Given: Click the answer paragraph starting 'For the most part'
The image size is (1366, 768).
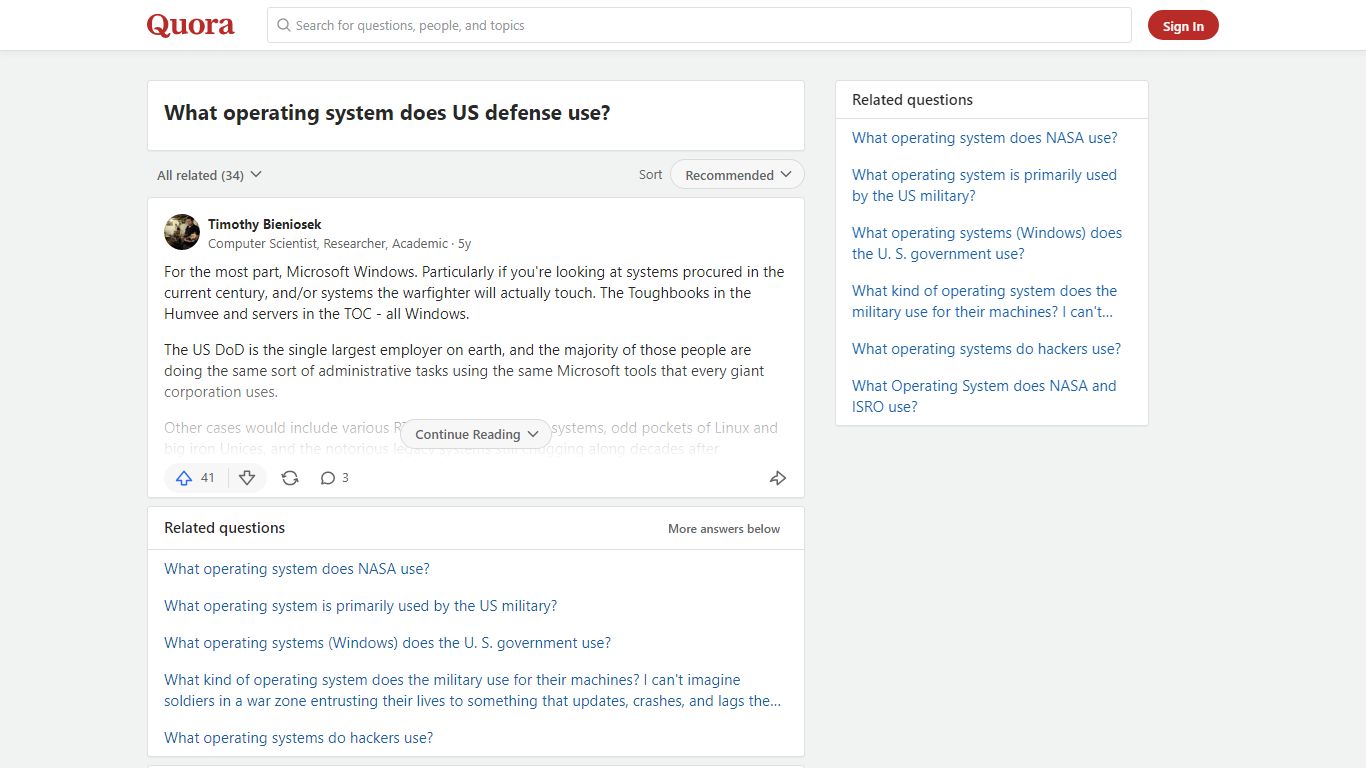Looking at the screenshot, I should click(x=476, y=293).
